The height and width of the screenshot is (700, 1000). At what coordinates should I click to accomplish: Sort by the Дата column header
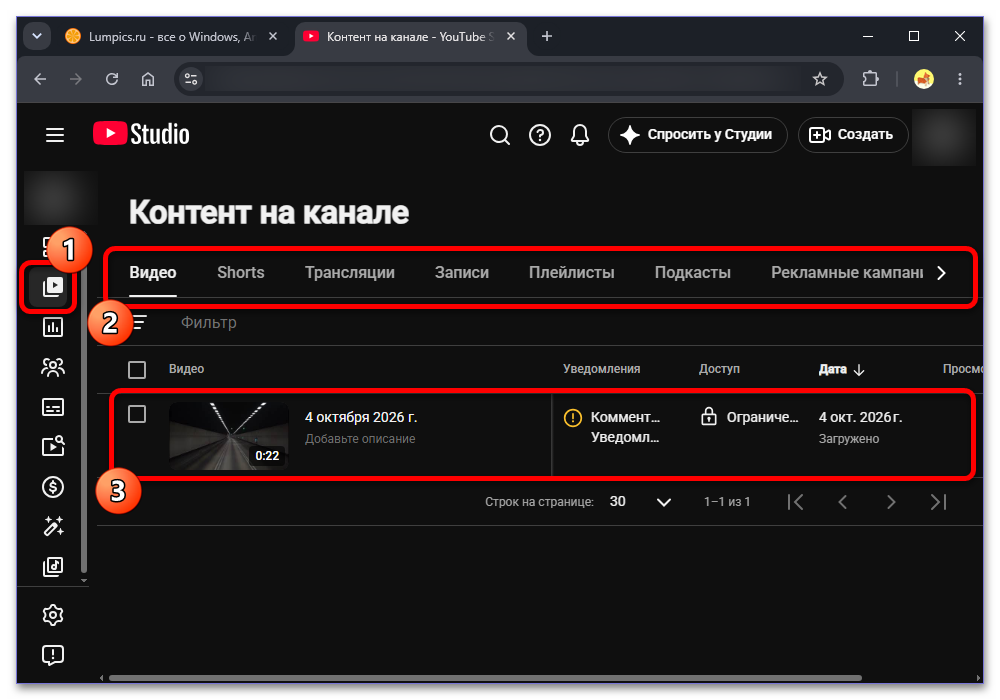click(x=841, y=369)
